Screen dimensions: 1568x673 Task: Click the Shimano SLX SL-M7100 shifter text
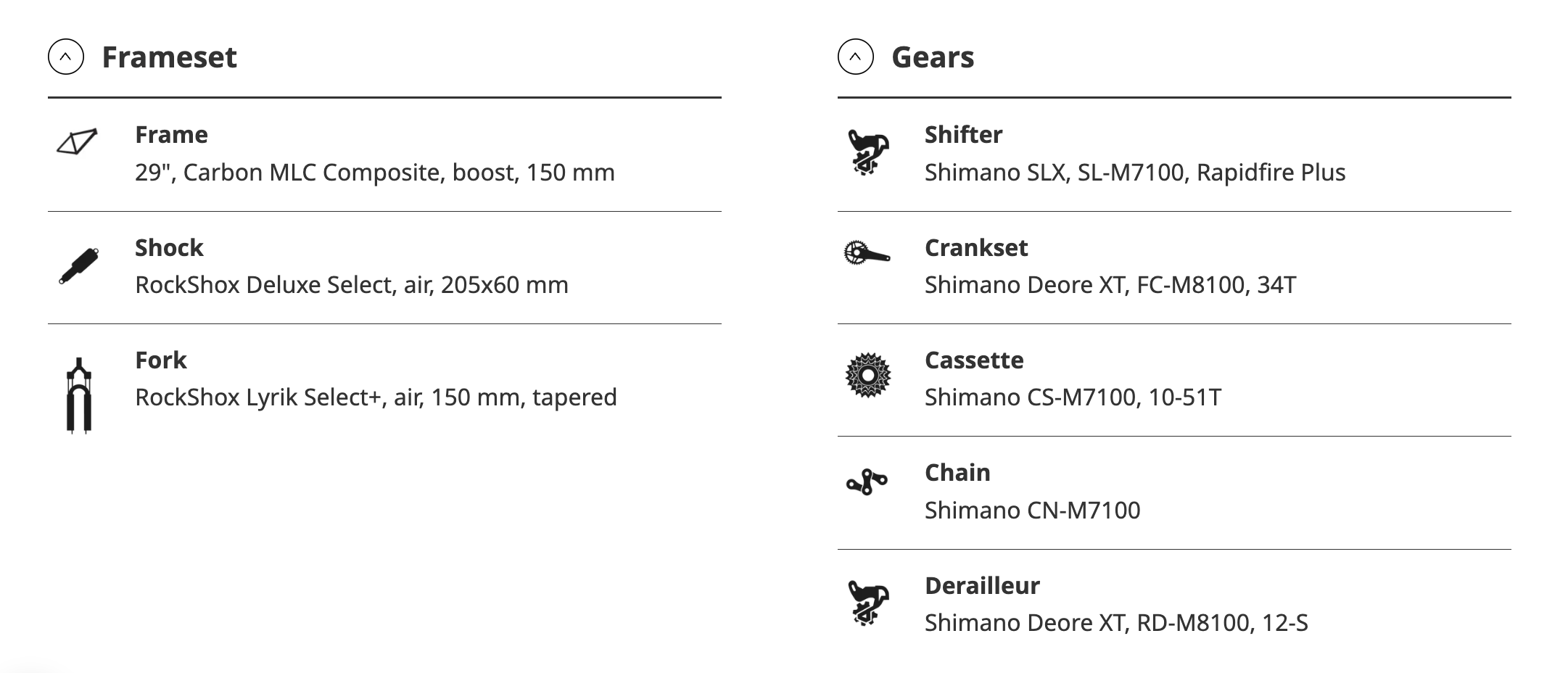[x=1134, y=173]
